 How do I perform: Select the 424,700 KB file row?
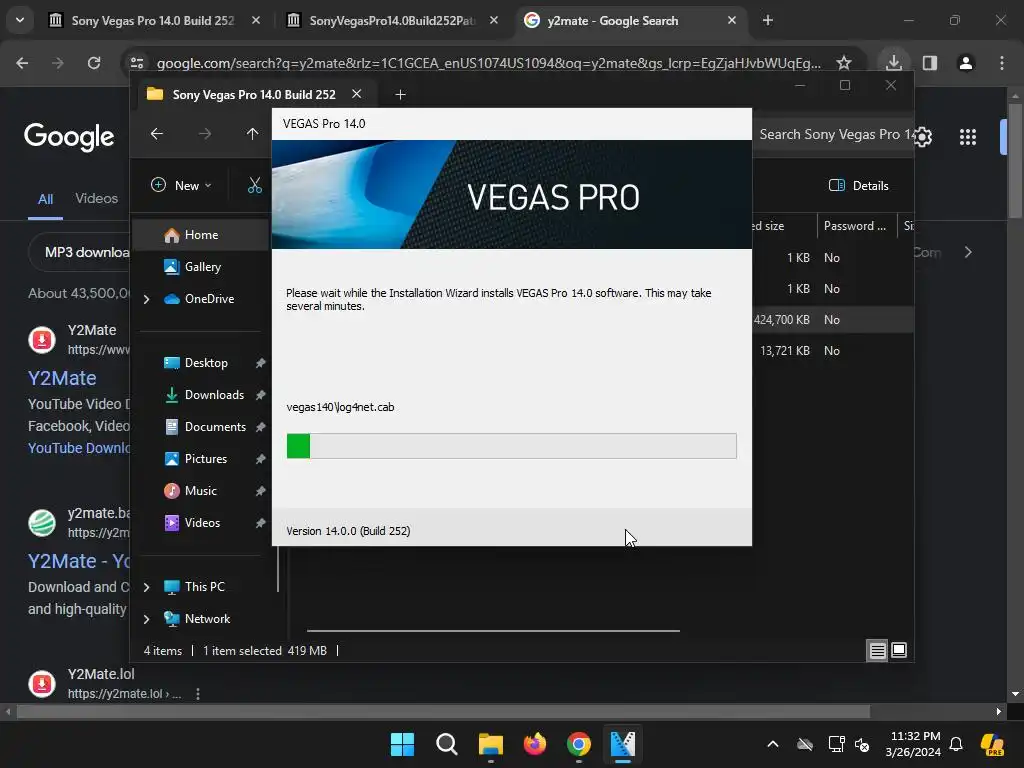point(833,320)
